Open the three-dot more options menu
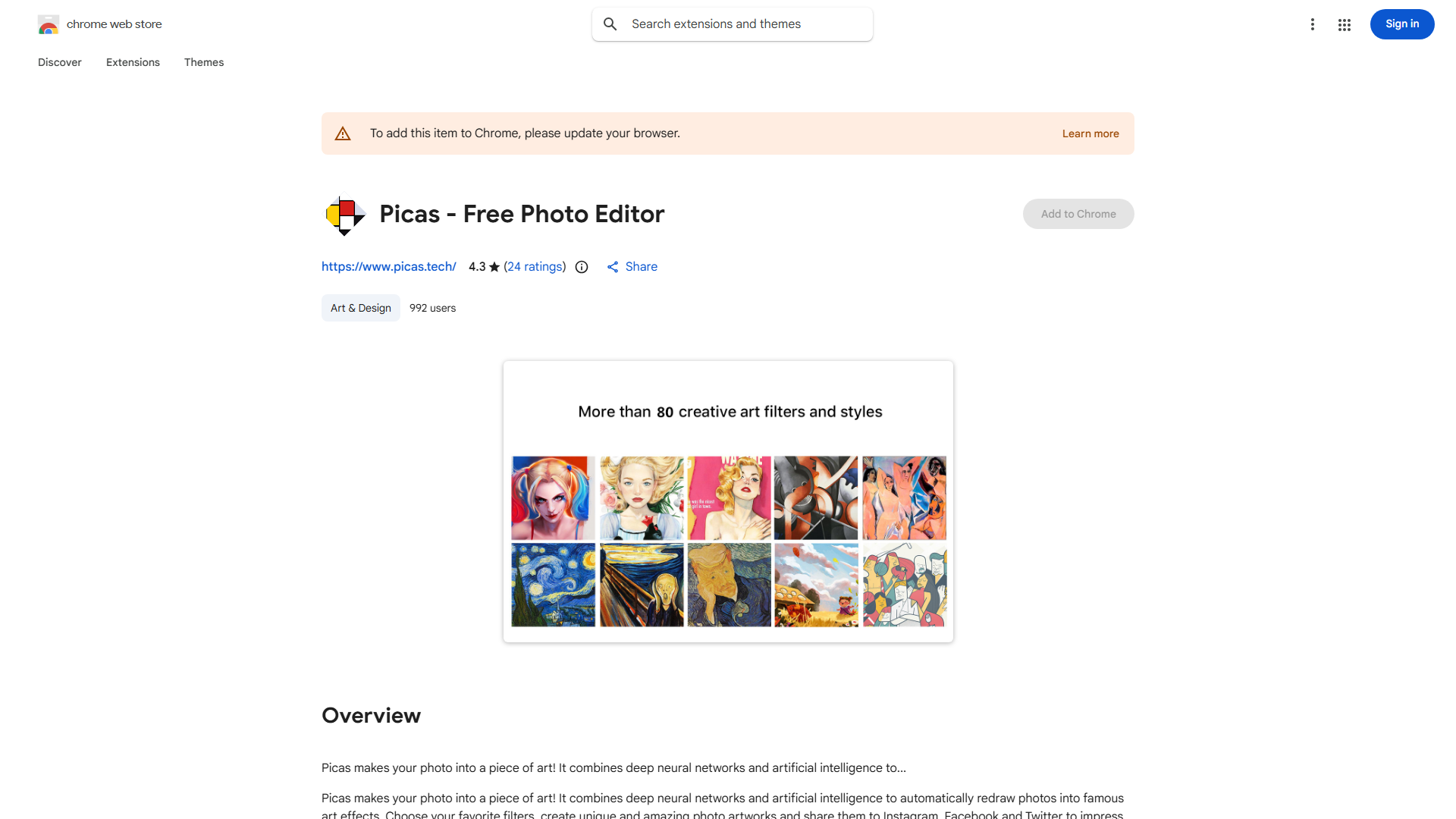This screenshot has height=819, width=1456. point(1312,24)
